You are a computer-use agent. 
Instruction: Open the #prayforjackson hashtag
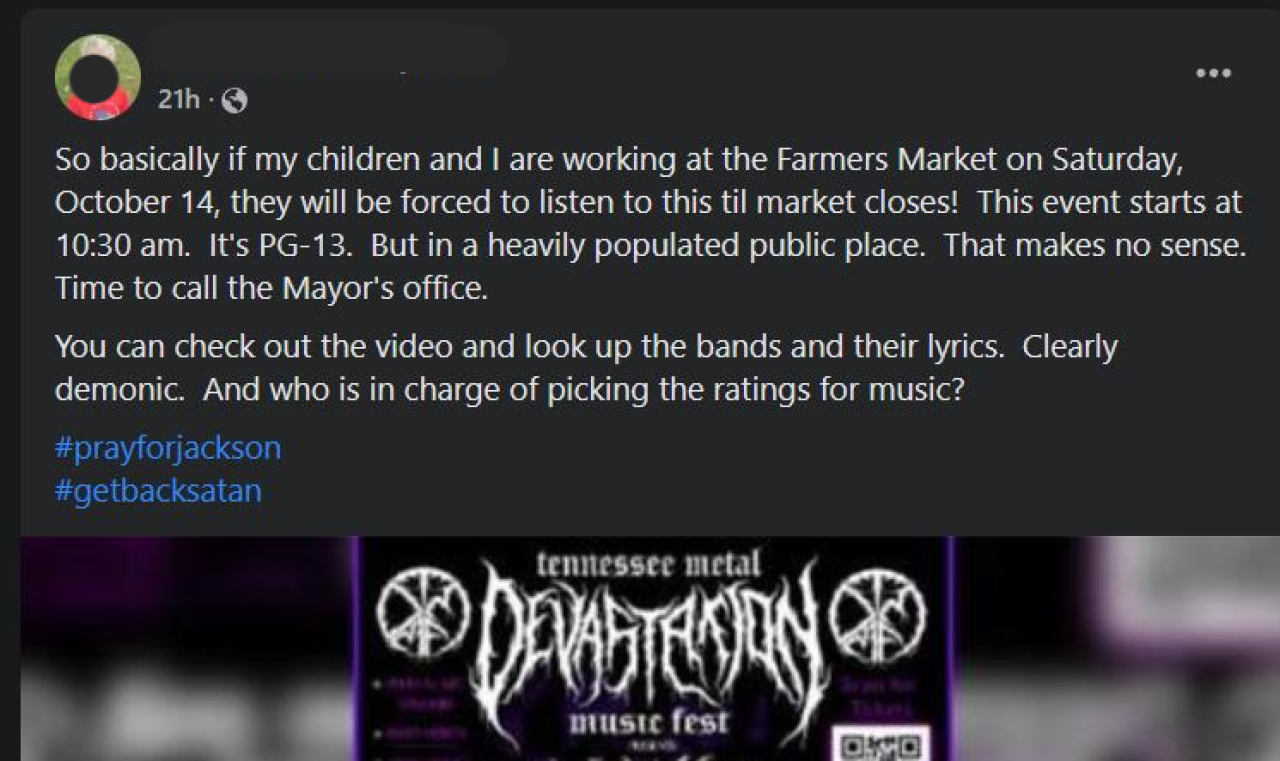tap(168, 447)
